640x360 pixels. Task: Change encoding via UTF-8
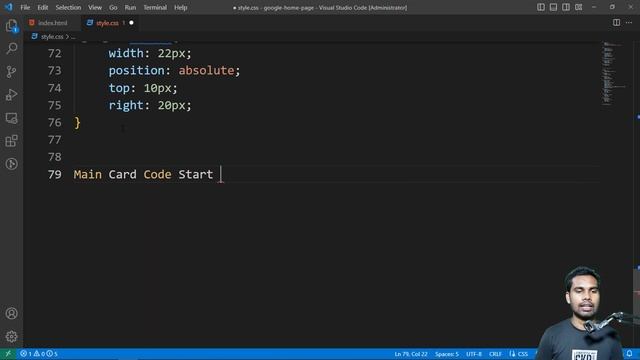[x=474, y=354]
